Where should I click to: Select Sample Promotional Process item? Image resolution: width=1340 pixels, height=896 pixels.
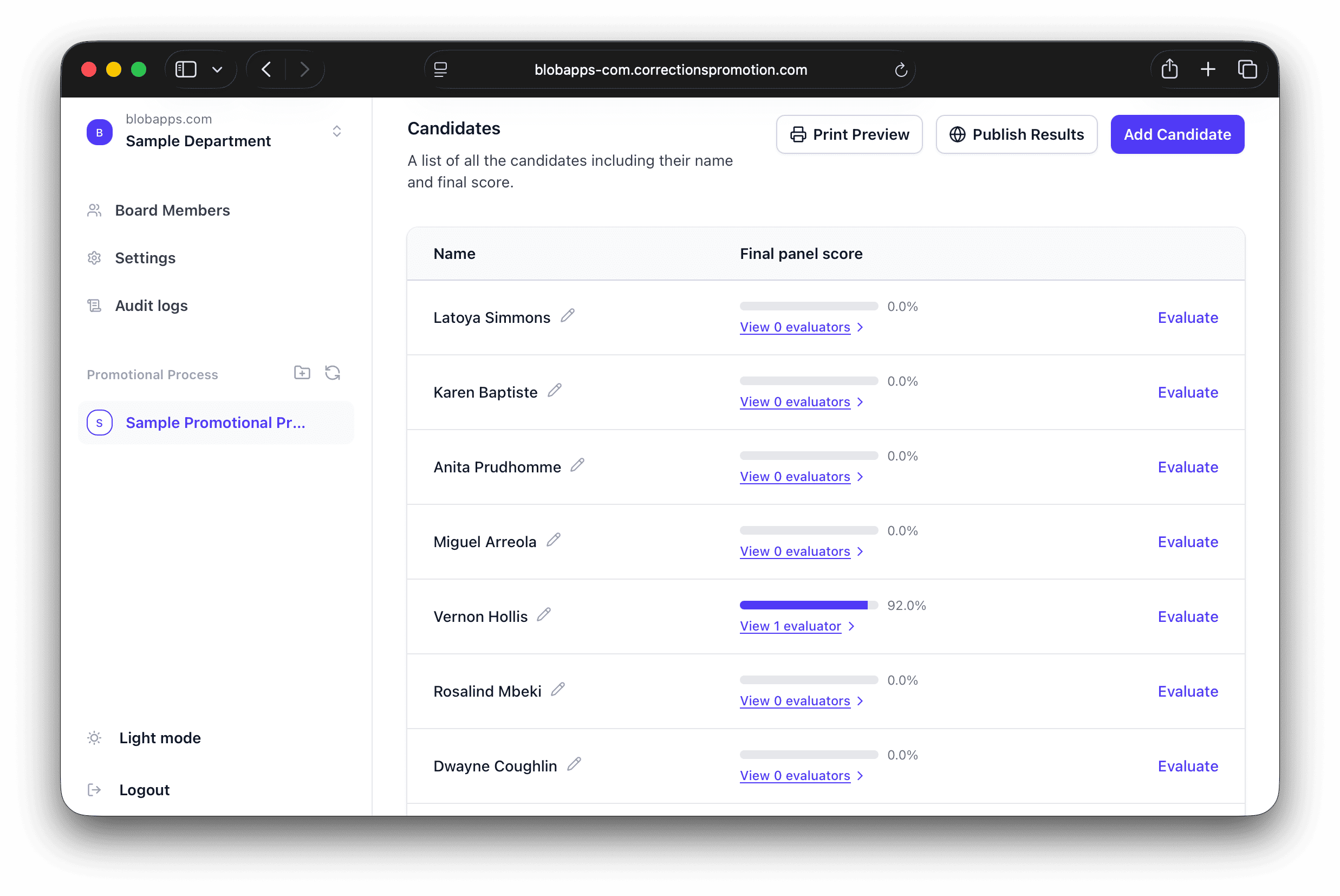216,423
